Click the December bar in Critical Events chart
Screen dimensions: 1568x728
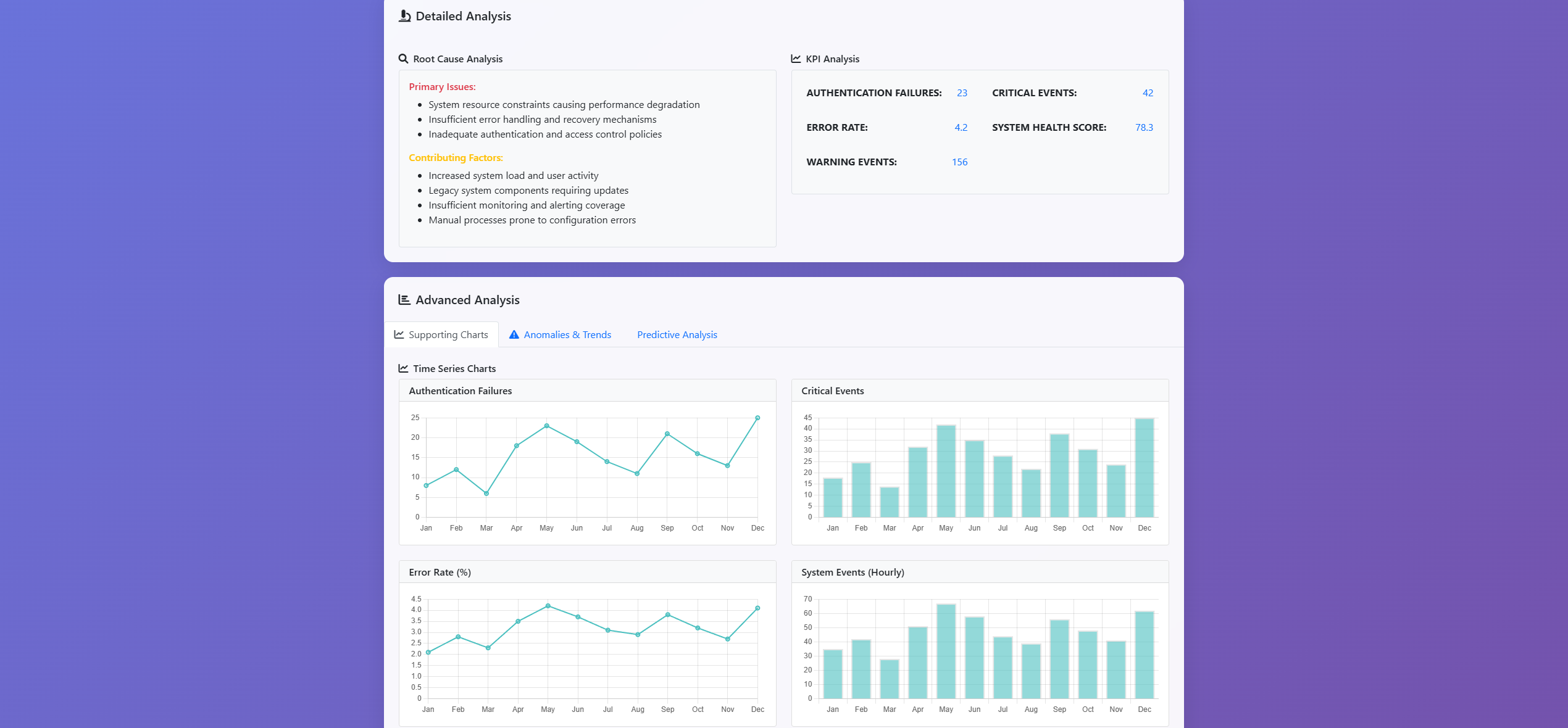(x=1144, y=468)
